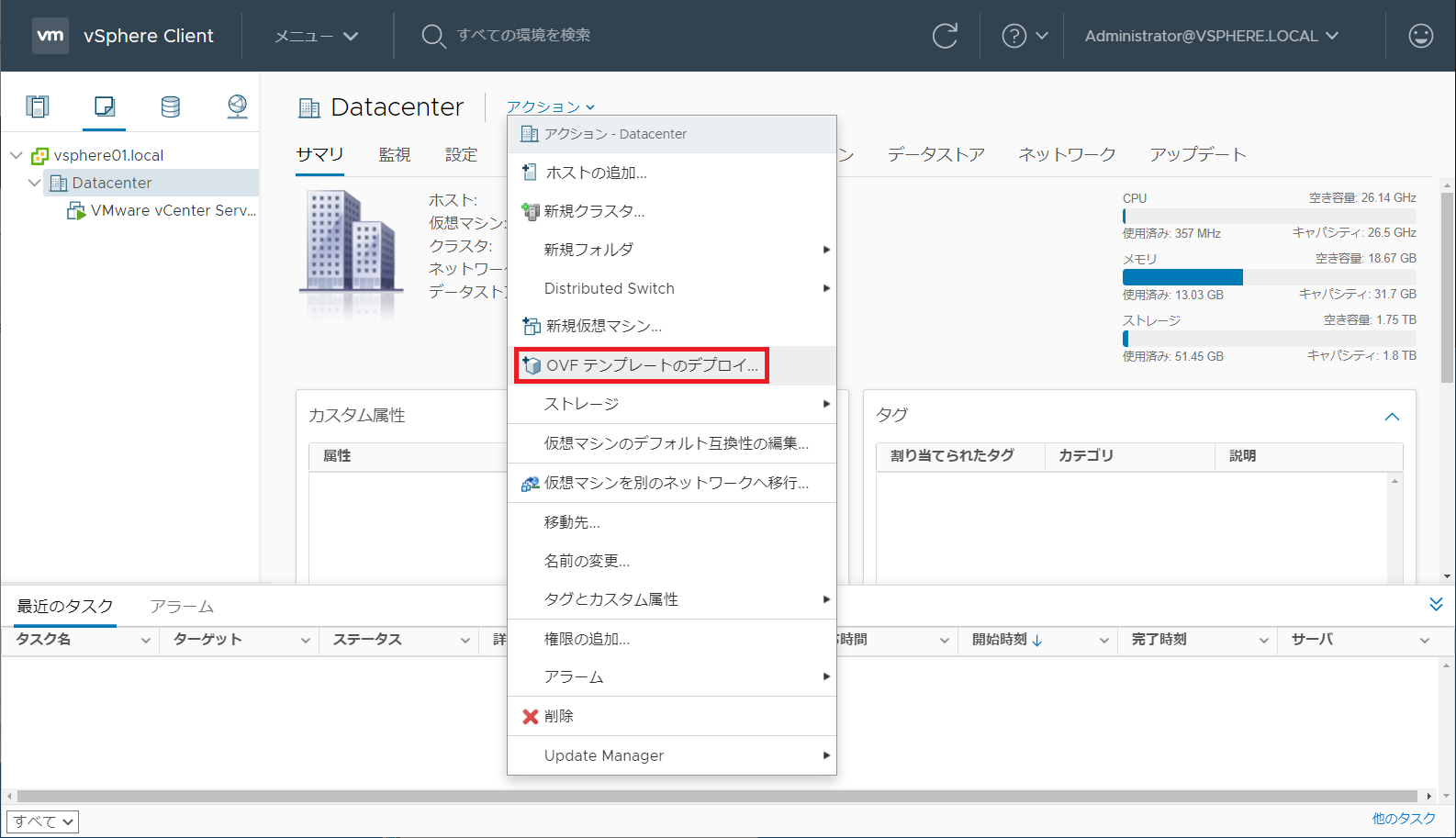Open ステータス column filter dropdown
This screenshot has width=1456, height=838.
(465, 641)
